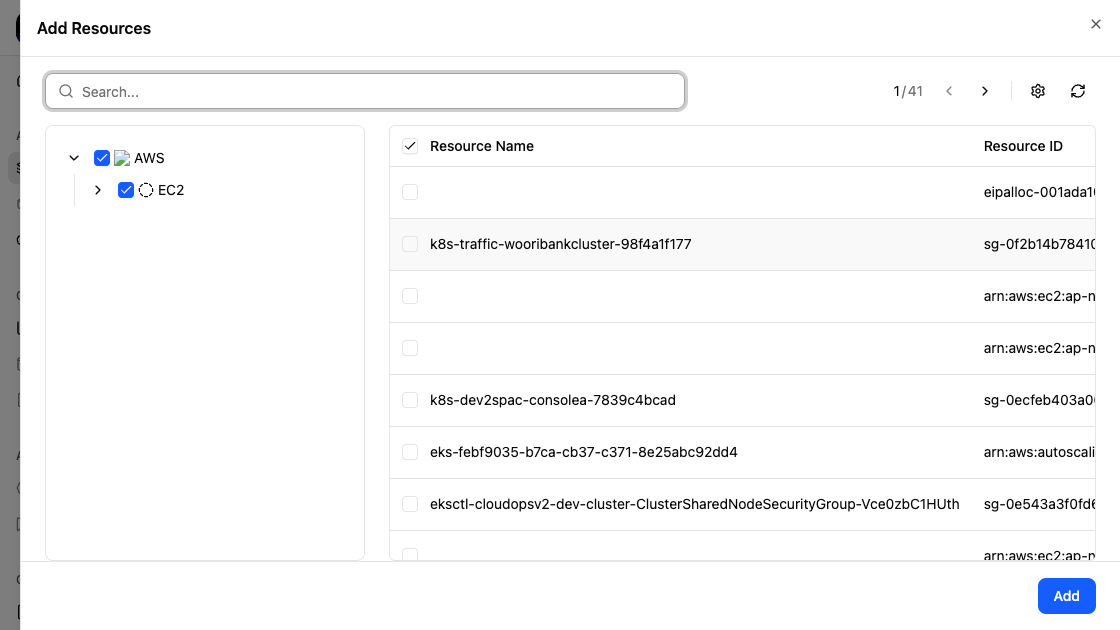Go to the previous page arrow
1120x630 pixels.
[x=949, y=91]
